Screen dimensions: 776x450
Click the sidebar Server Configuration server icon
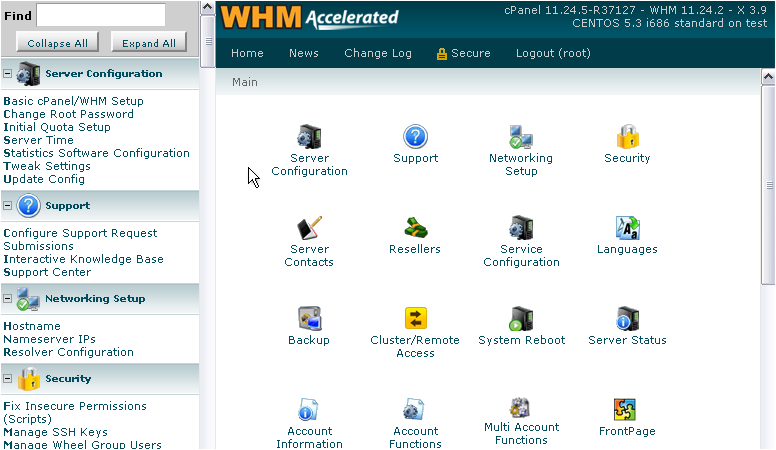[x=28, y=74]
